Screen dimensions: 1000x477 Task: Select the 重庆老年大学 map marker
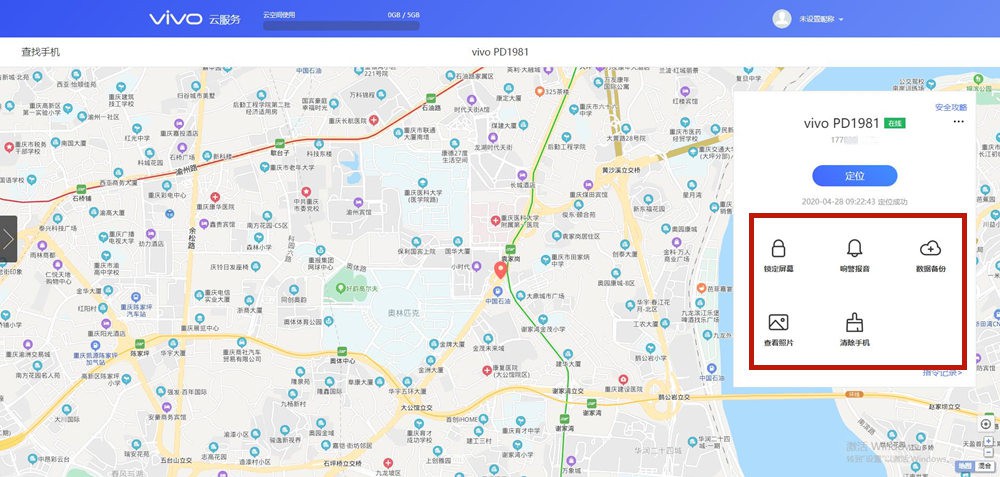click(x=265, y=167)
